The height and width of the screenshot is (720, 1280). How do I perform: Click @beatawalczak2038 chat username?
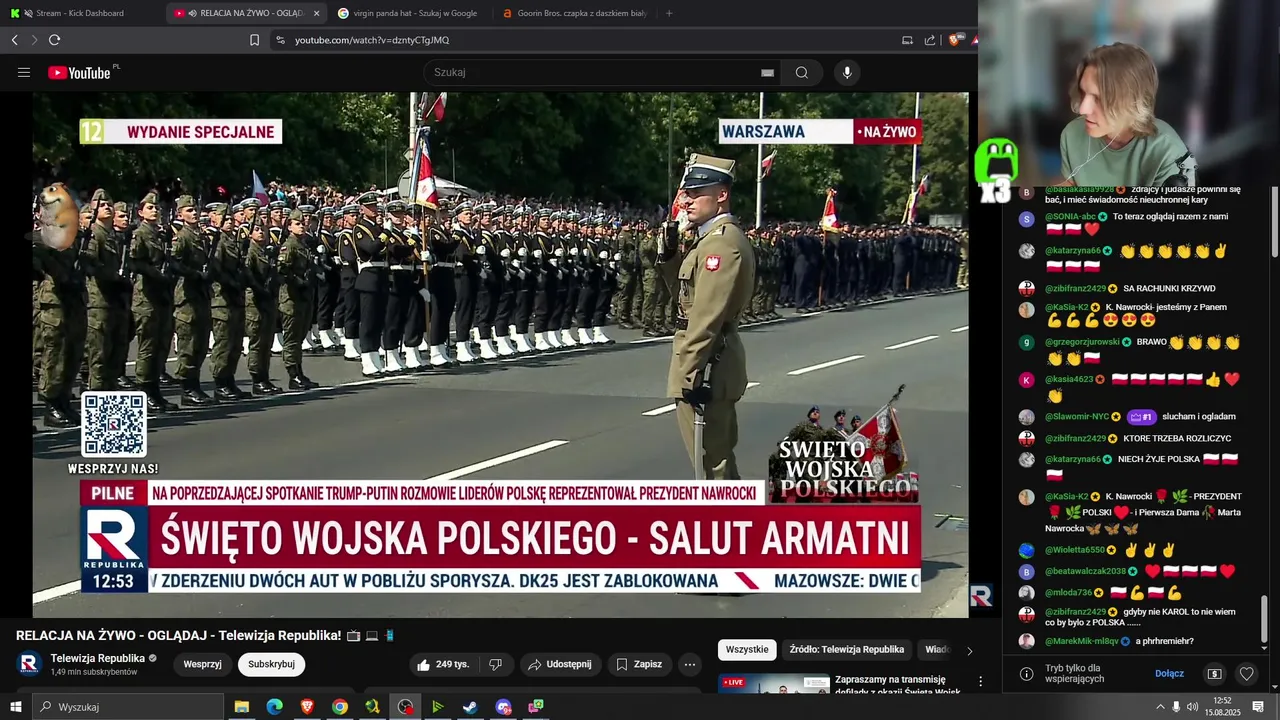(x=1085, y=571)
